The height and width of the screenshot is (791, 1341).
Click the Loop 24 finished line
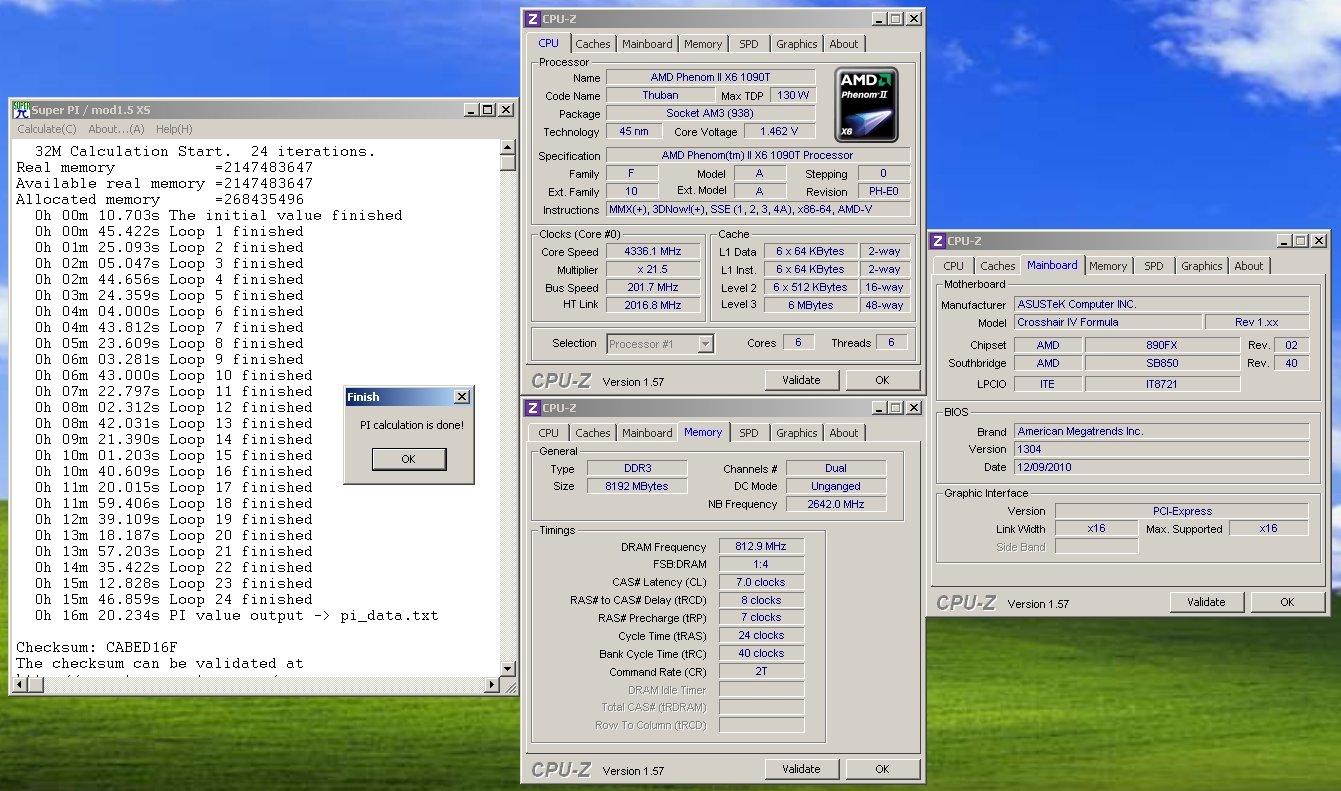(x=174, y=599)
